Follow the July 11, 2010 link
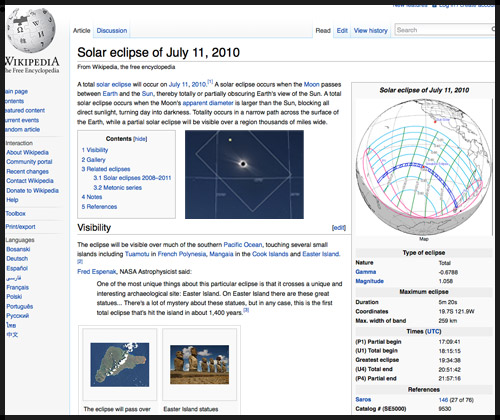Viewport: 500px width, 420px height. [187, 84]
